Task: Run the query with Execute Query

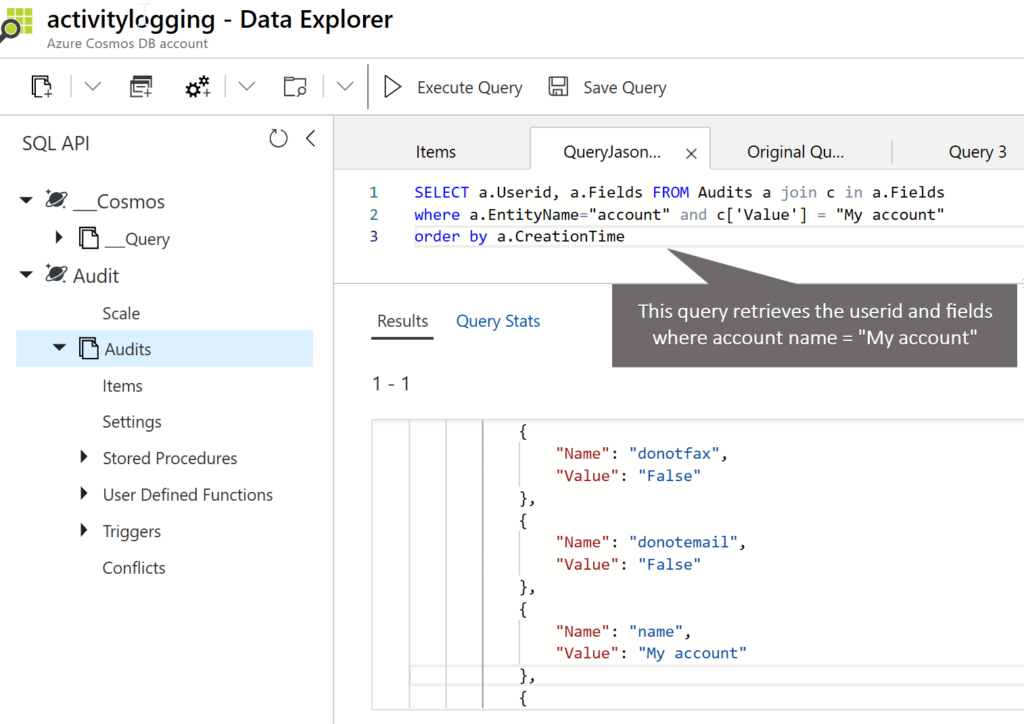Action: pyautogui.click(x=453, y=88)
